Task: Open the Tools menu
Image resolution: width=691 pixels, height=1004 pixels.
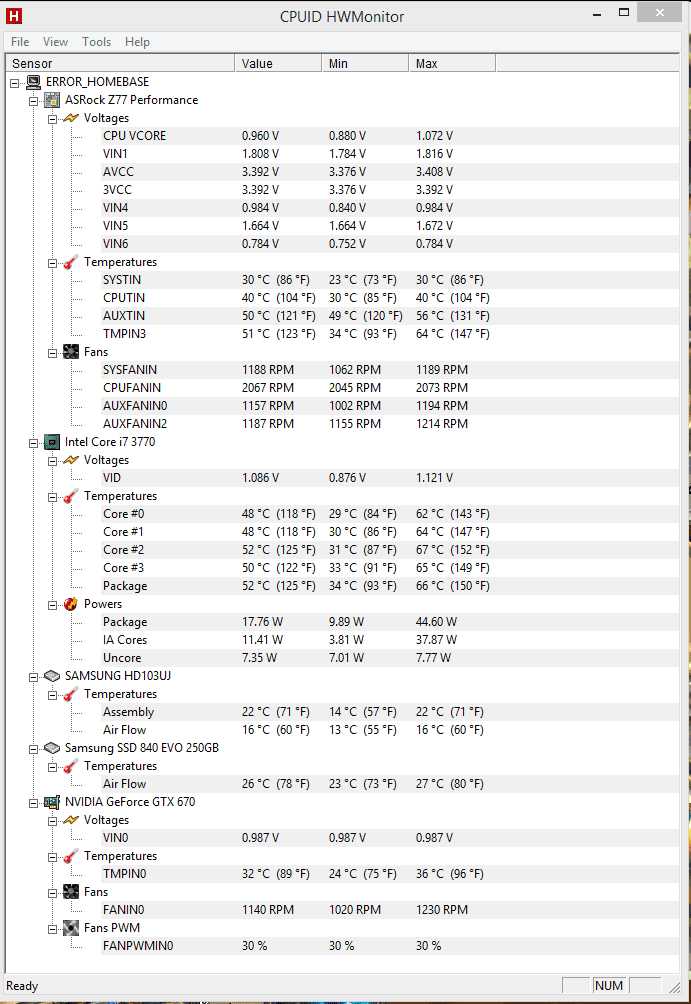Action: point(96,42)
